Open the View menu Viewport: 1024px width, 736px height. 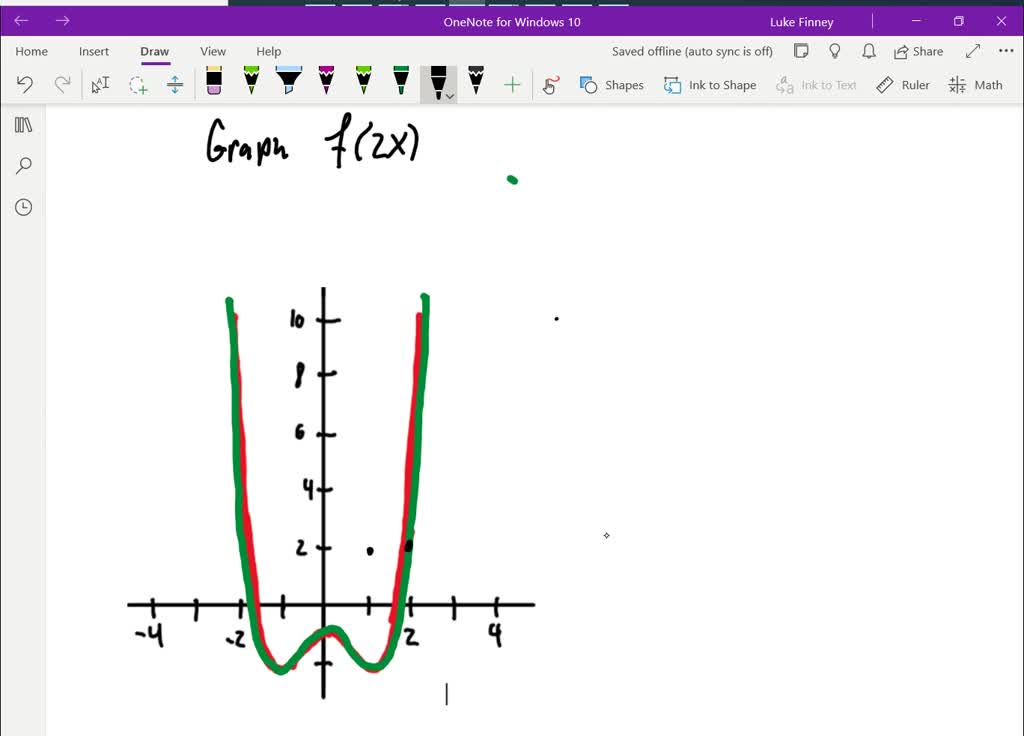[212, 51]
